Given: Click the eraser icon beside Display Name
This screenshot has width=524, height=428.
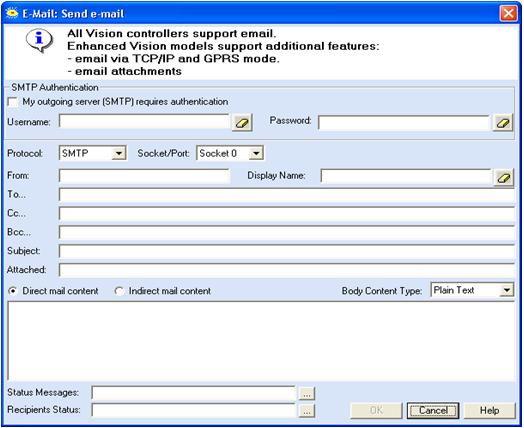Looking at the screenshot, I should click(503, 178).
